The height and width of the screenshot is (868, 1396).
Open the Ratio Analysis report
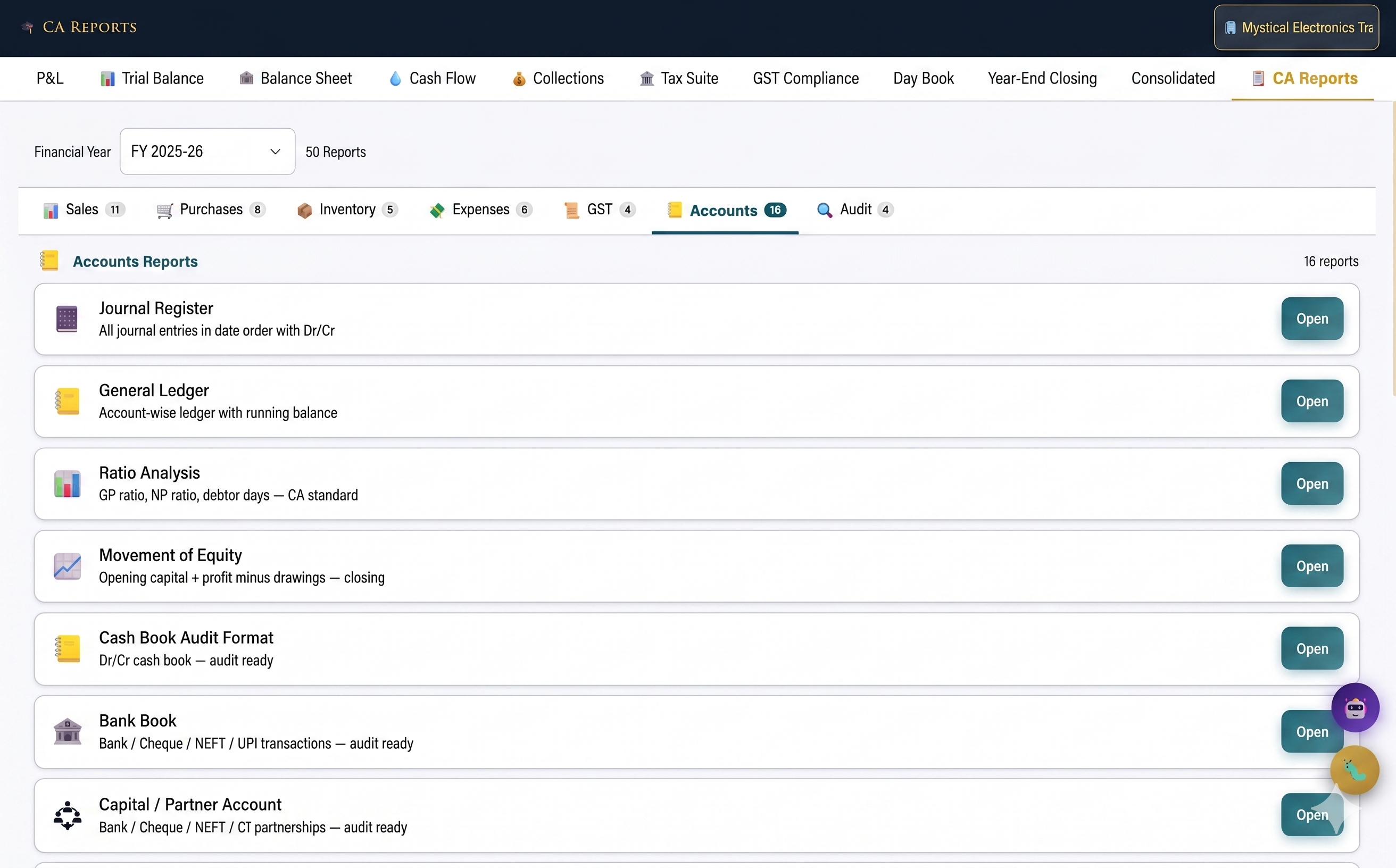[1311, 483]
